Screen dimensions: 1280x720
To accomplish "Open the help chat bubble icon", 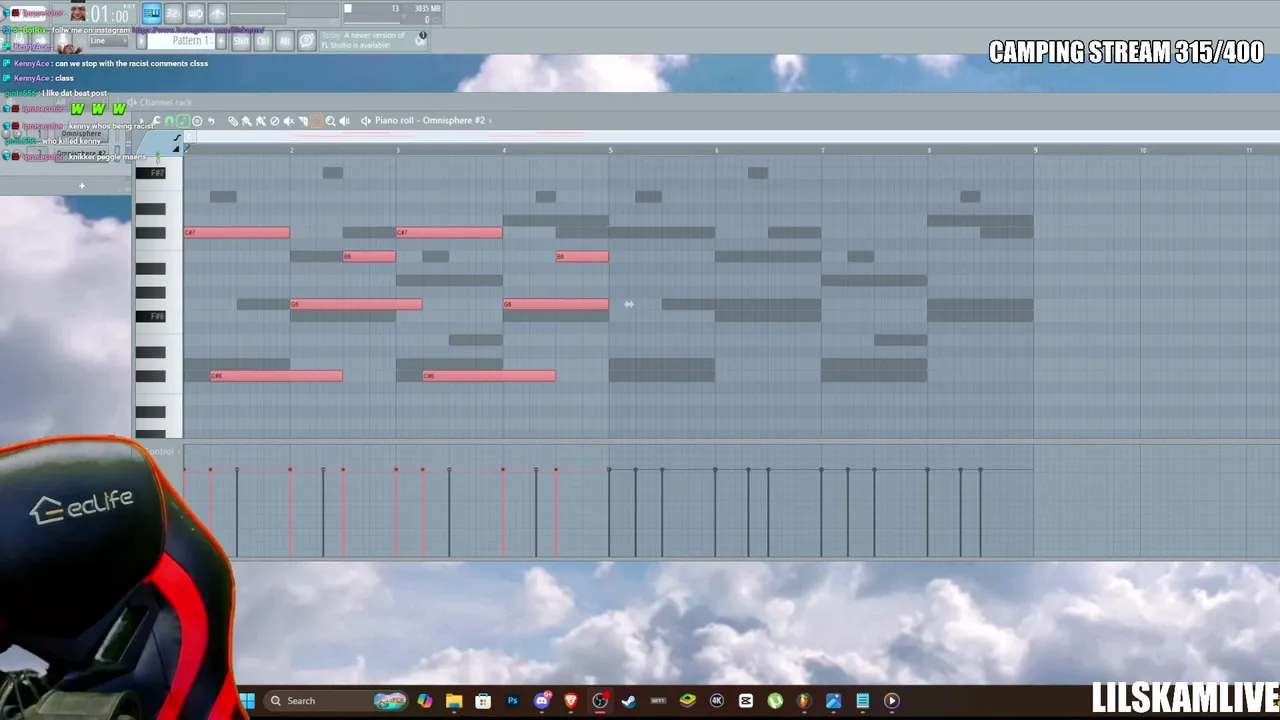I will [307, 41].
